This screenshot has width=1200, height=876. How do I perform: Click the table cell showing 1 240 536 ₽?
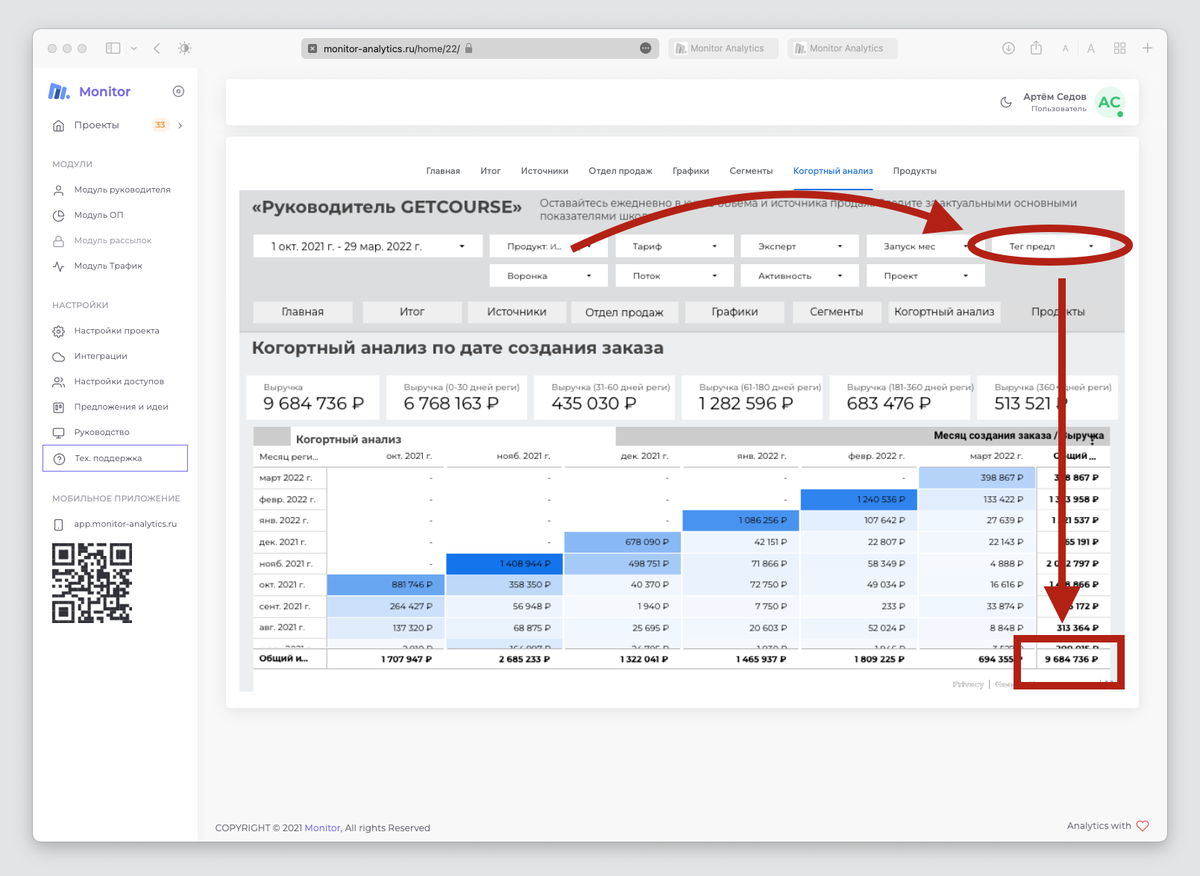tap(860, 500)
